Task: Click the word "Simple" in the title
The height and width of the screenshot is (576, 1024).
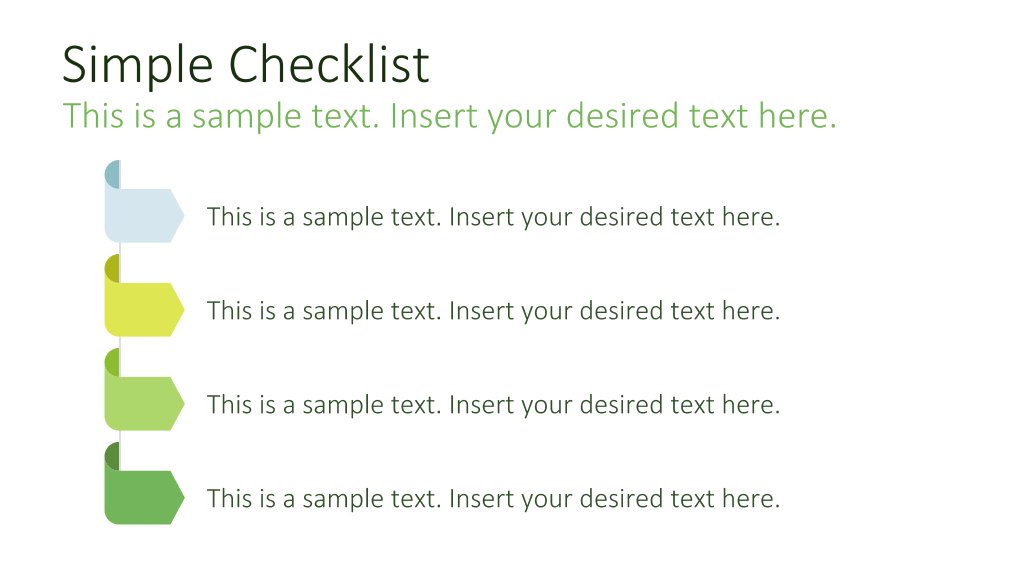Action: pos(138,66)
